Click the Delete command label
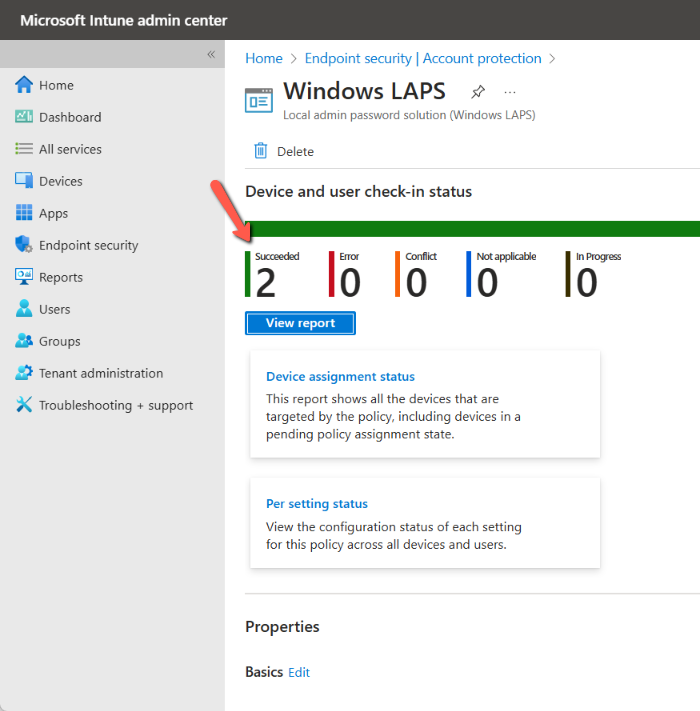This screenshot has height=711, width=700. (295, 151)
